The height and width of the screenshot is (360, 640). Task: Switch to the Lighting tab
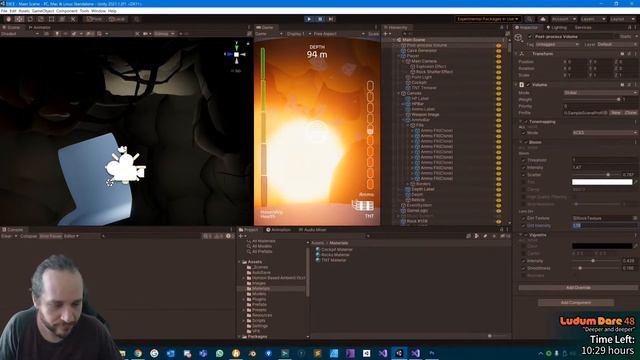coord(557,27)
